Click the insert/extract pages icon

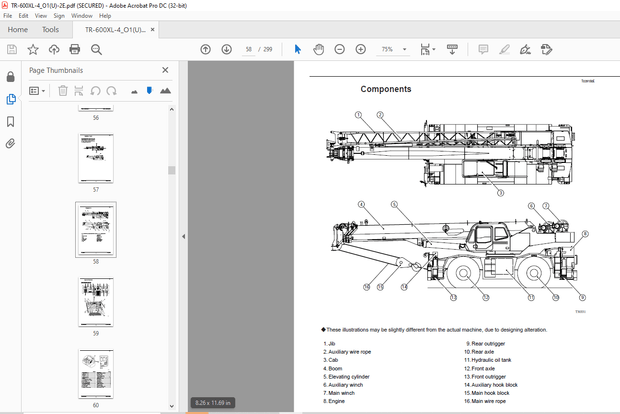pyautogui.click(x=79, y=91)
